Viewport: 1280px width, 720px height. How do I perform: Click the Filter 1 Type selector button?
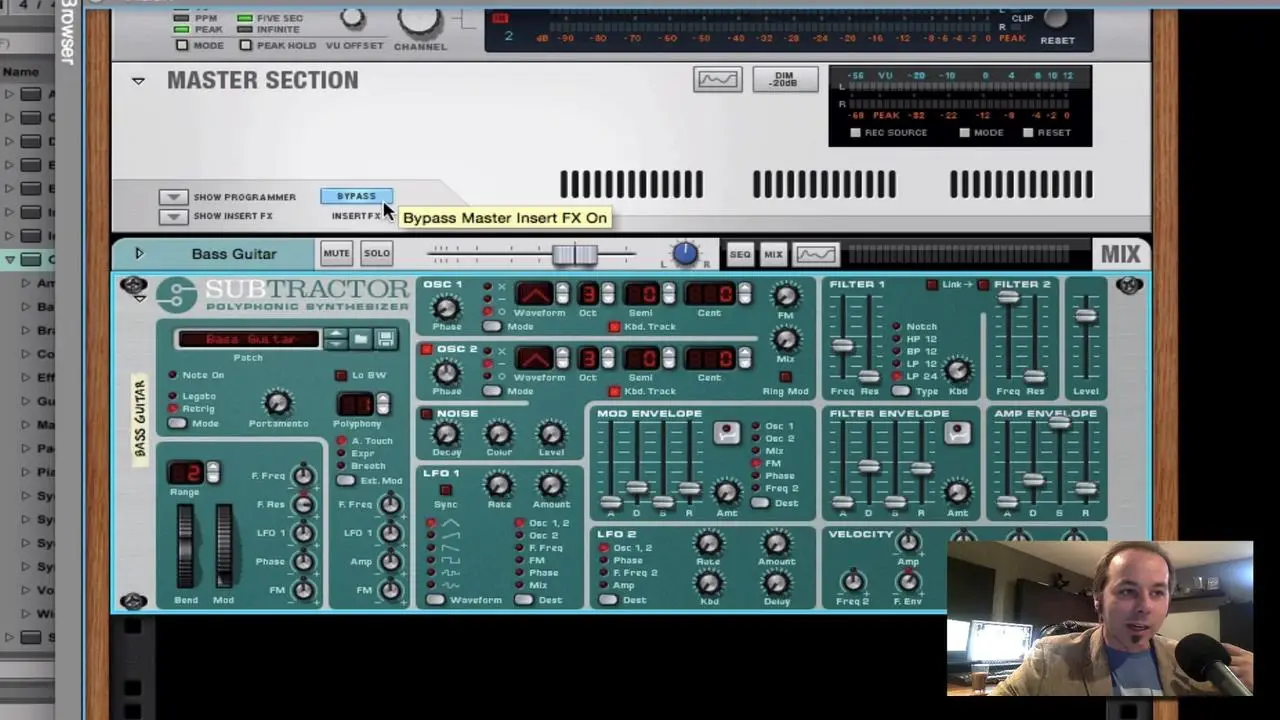tap(901, 391)
